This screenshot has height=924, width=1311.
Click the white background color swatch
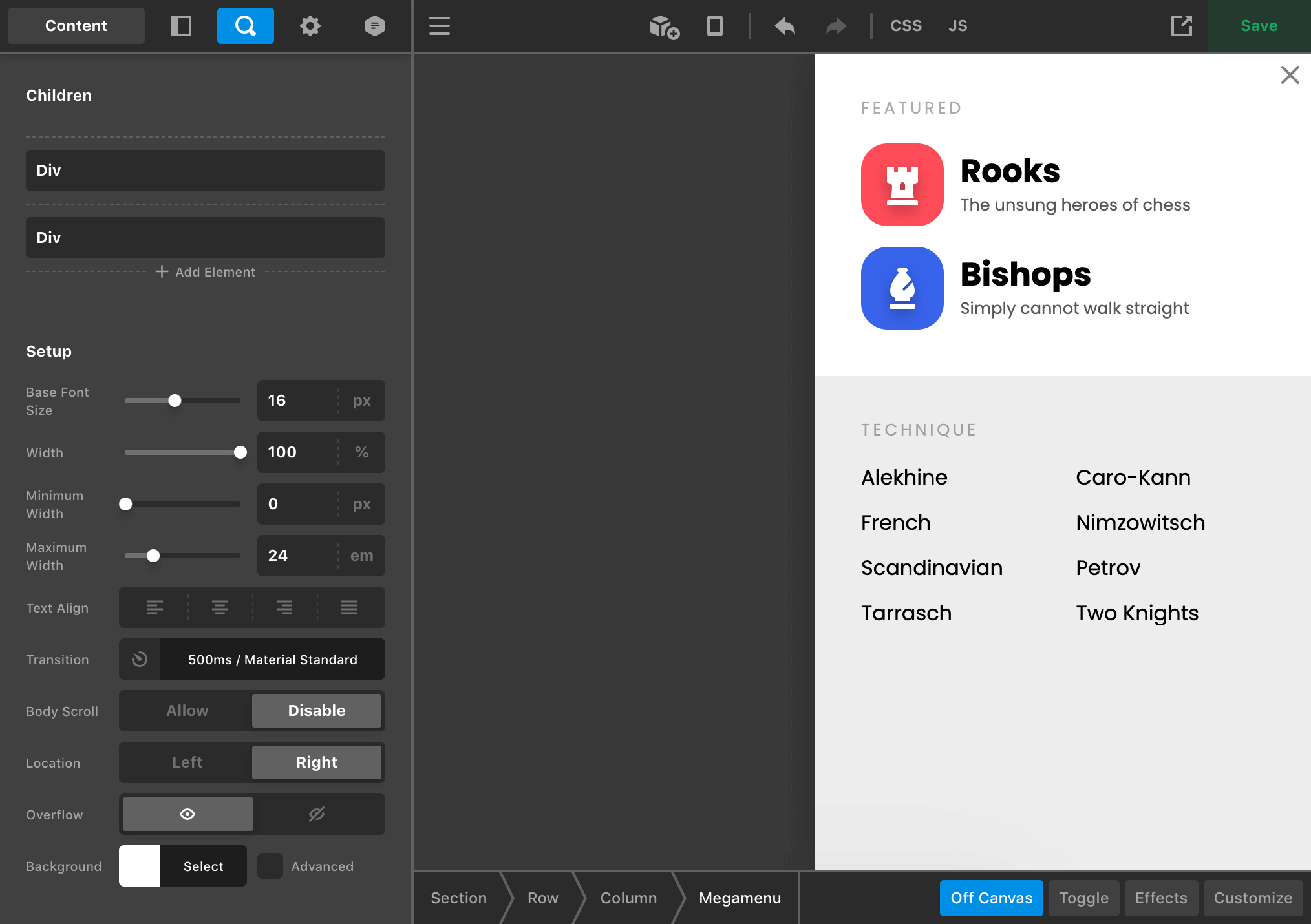(140, 866)
